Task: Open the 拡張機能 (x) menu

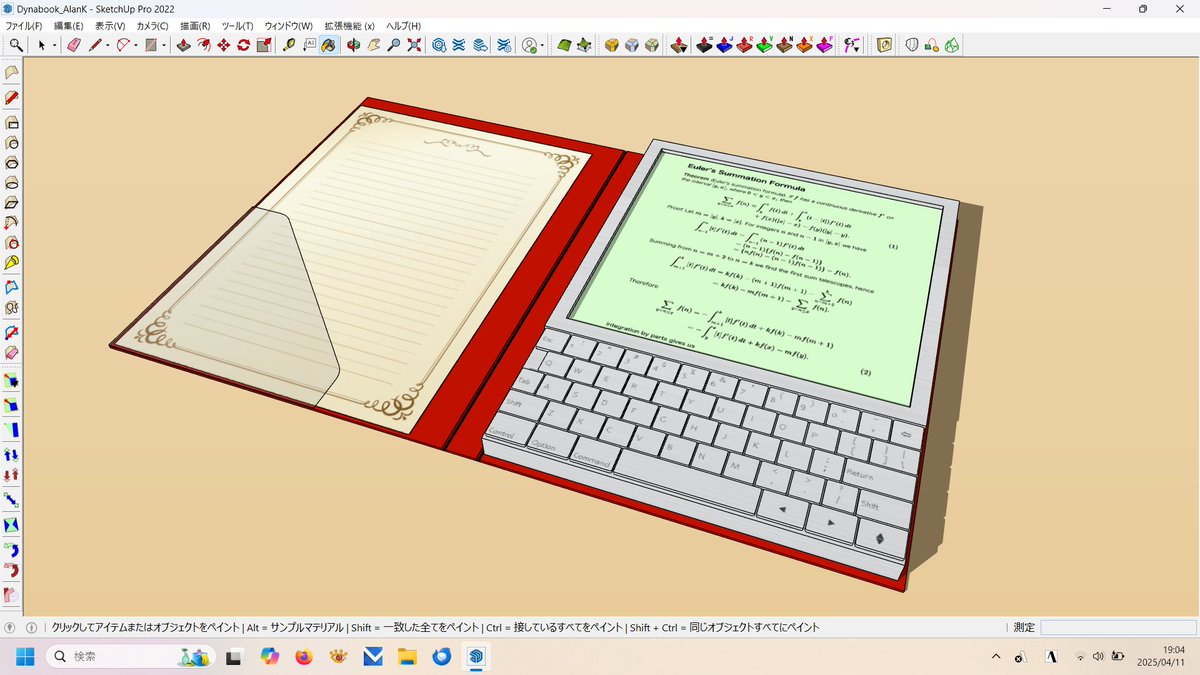Action: [349, 25]
